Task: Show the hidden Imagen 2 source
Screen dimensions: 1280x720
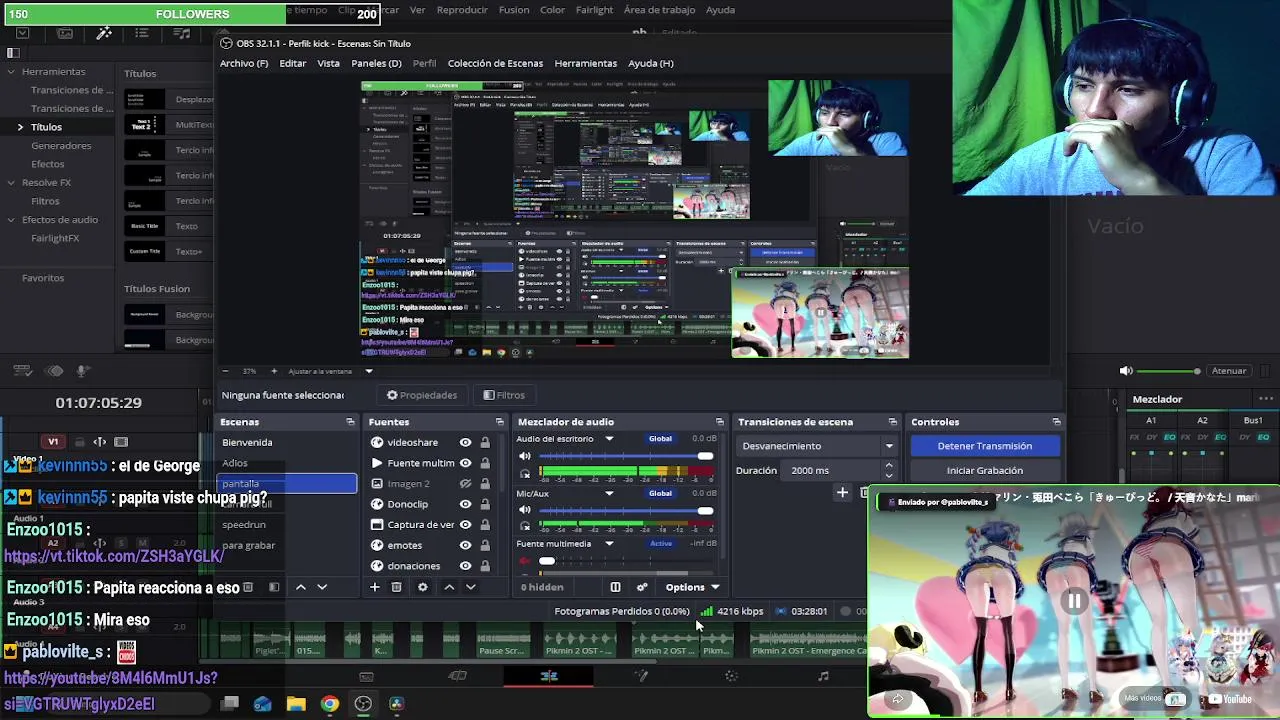Action: [x=465, y=483]
